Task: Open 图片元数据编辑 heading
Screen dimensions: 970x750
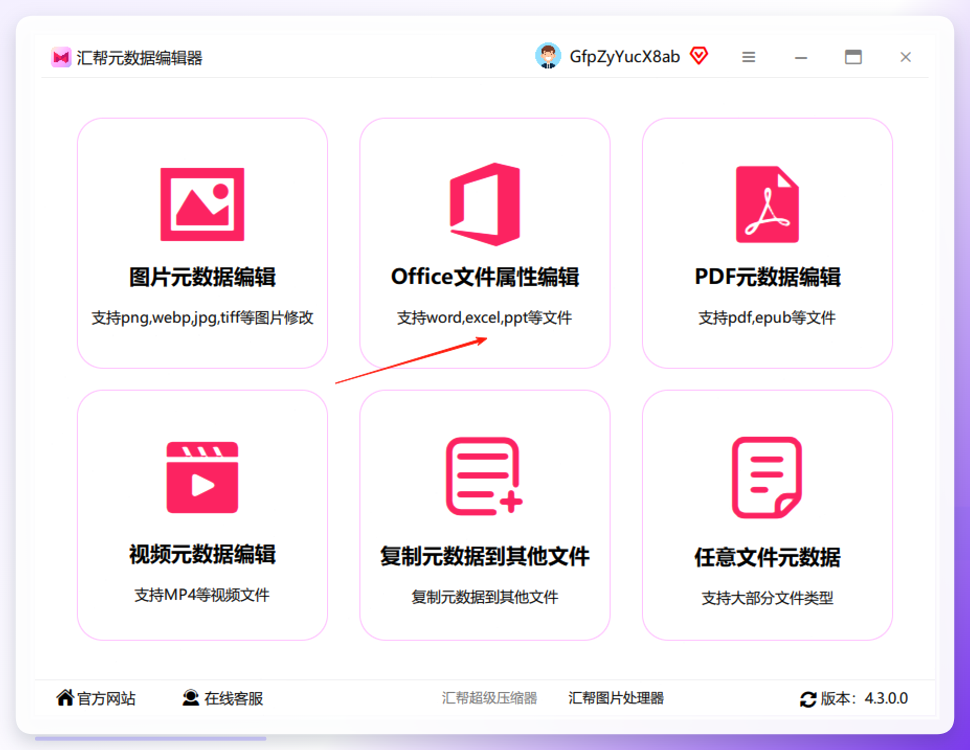Action: (202, 277)
